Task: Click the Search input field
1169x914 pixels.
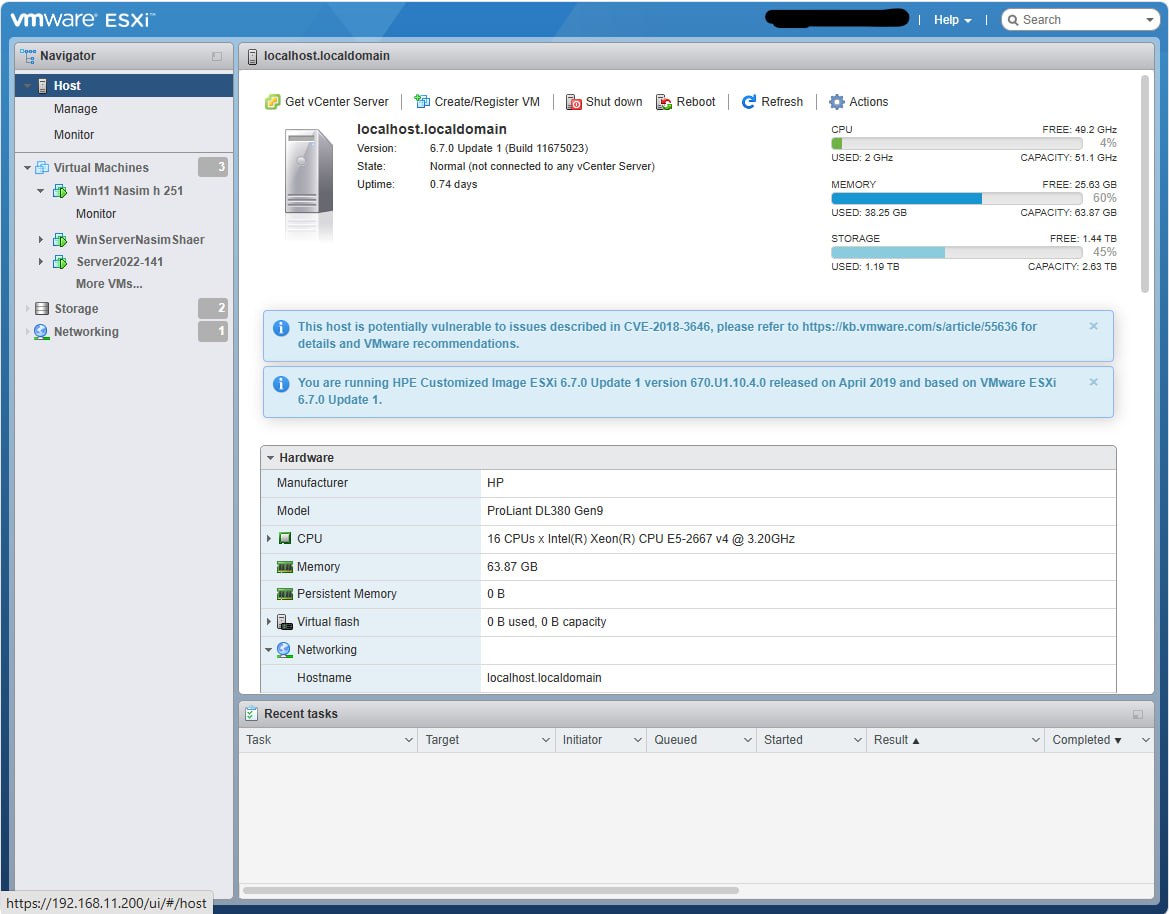Action: point(1080,20)
